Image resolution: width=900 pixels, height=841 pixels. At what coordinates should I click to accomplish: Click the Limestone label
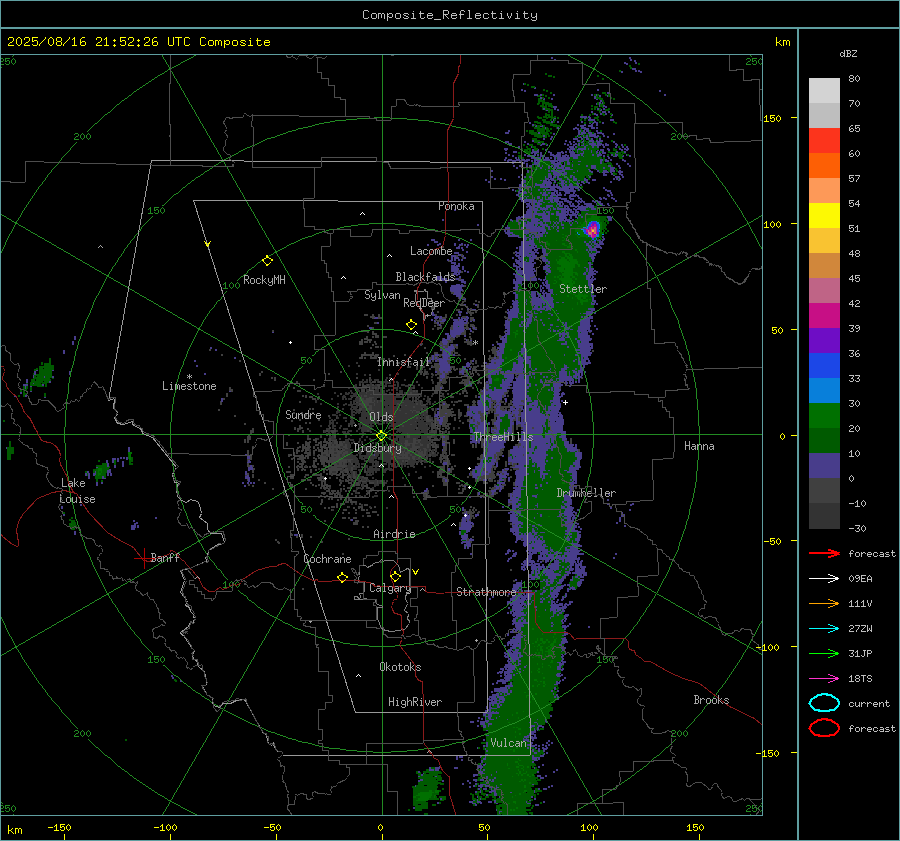pyautogui.click(x=189, y=386)
